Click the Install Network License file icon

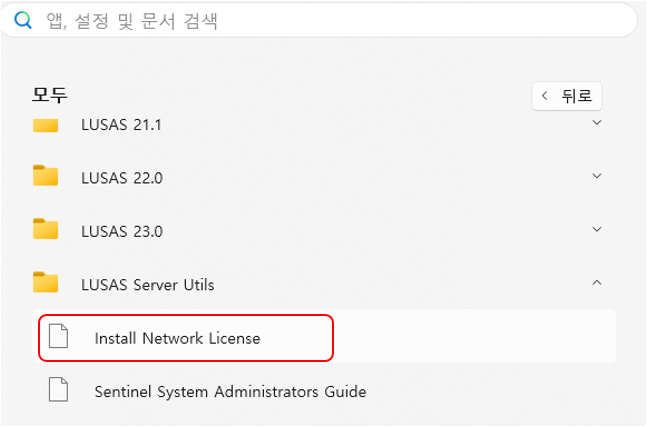[x=59, y=338]
